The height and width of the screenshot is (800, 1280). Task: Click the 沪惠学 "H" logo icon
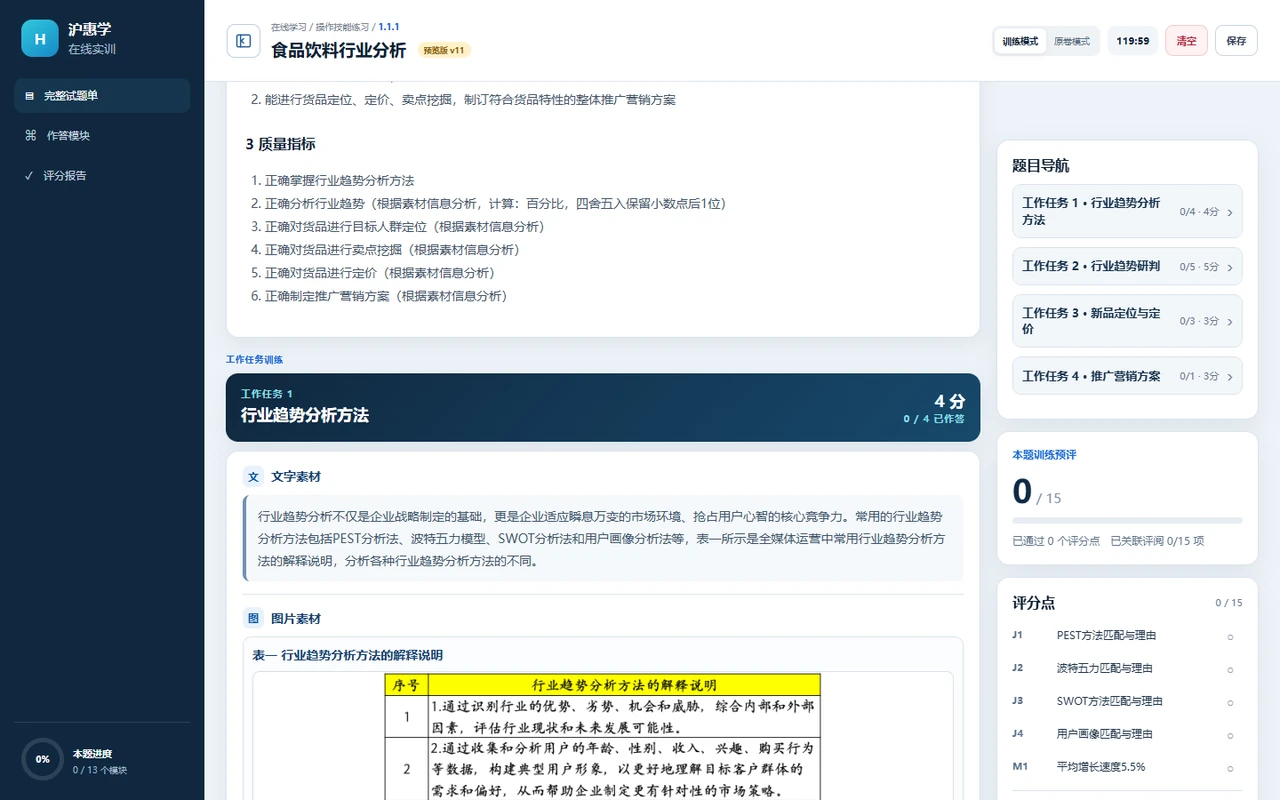[40, 39]
